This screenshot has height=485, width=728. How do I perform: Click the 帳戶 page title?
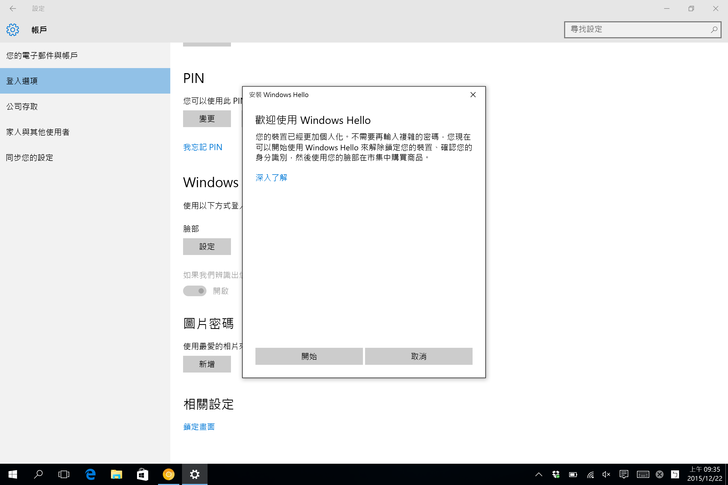click(x=39, y=30)
